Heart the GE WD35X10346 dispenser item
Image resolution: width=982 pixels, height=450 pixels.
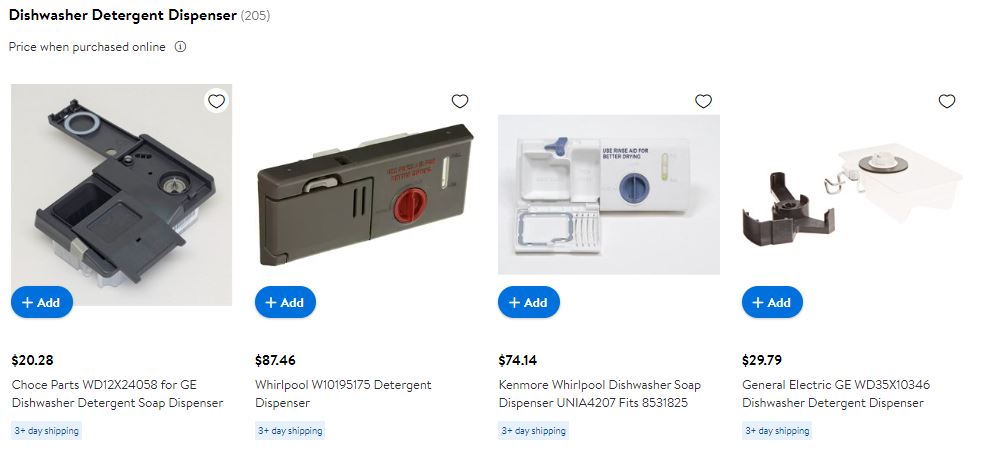click(x=947, y=101)
